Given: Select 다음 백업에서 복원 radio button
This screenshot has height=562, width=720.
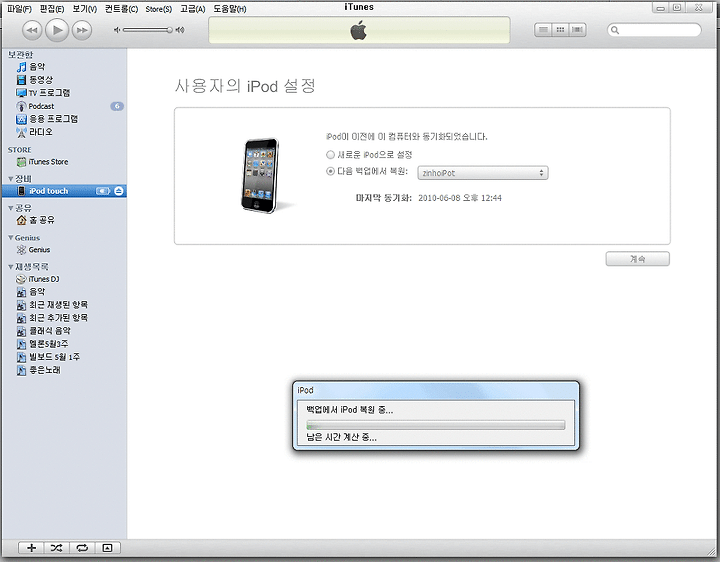Looking at the screenshot, I should pos(330,171).
